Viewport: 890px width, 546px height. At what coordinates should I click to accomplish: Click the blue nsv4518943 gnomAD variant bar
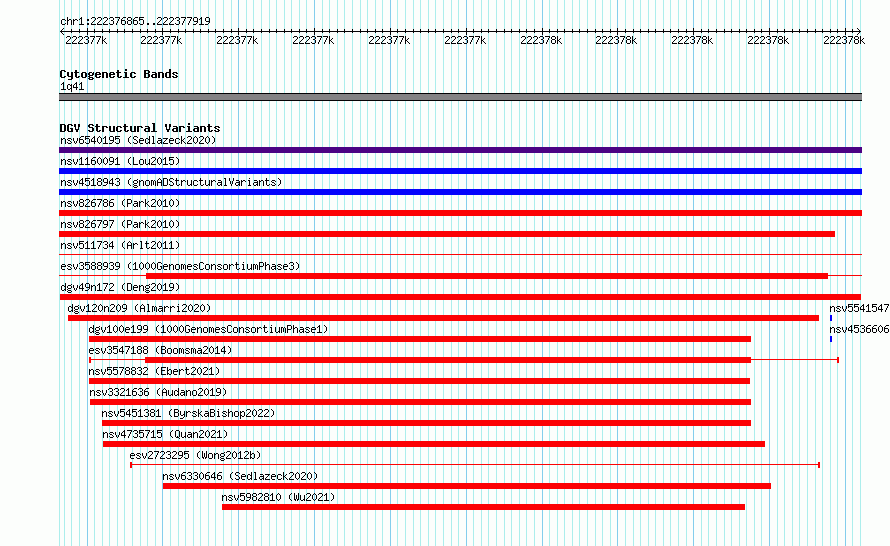(x=460, y=192)
